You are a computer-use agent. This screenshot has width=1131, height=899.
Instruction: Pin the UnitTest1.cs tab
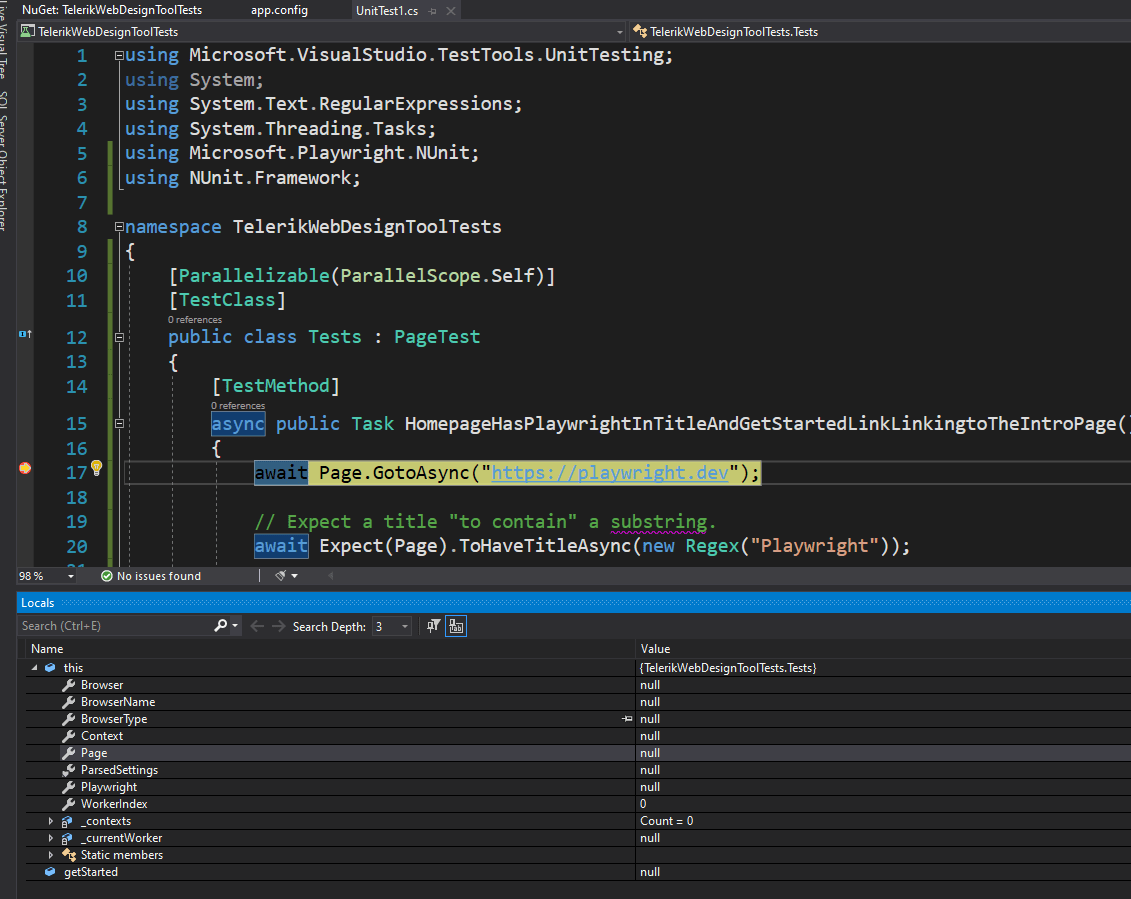pyautogui.click(x=433, y=11)
